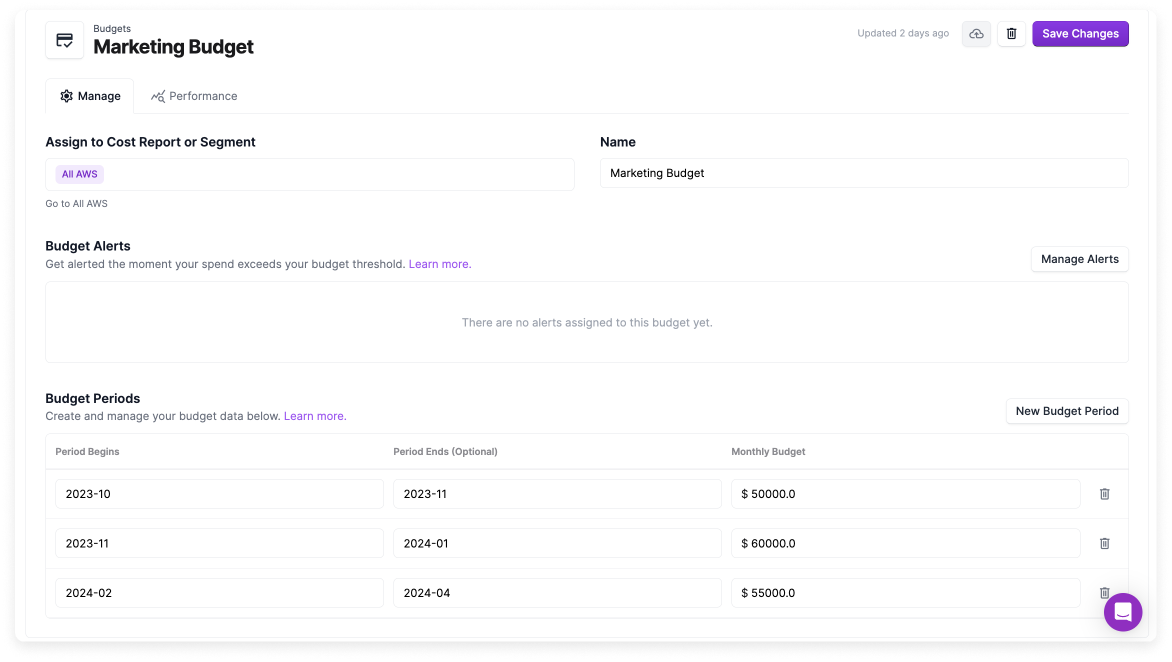Follow the Go to All AWS link

click(x=76, y=203)
